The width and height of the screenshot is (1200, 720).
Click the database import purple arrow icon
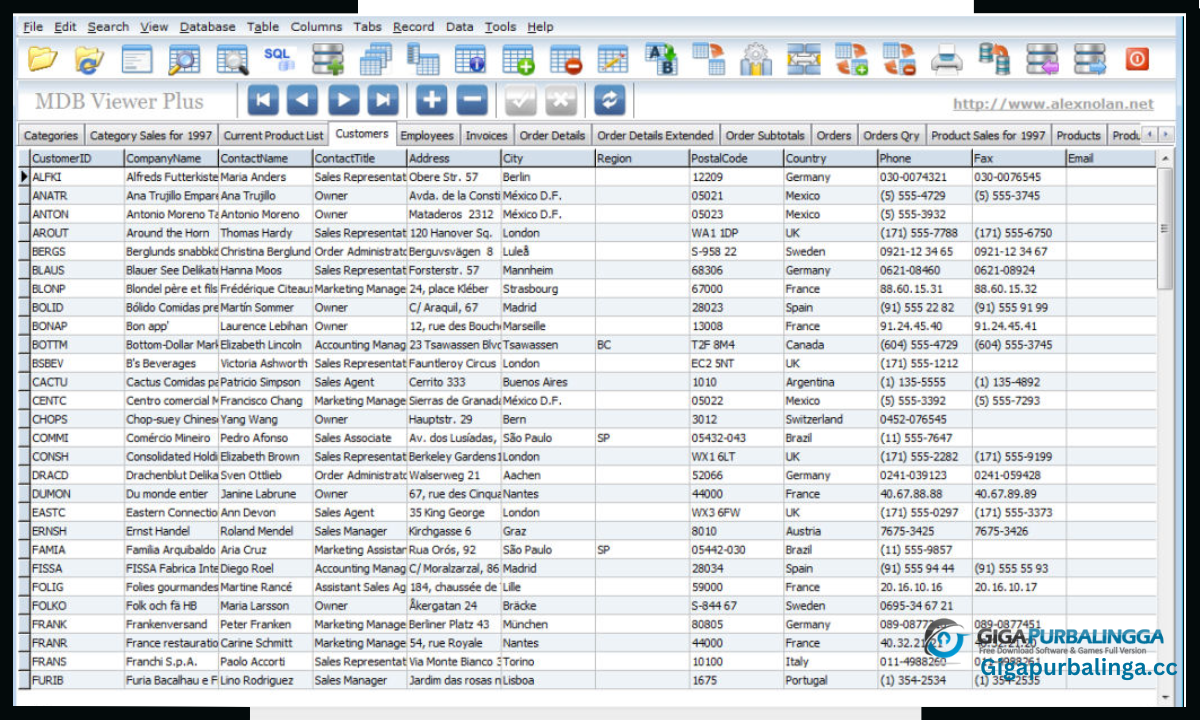pos(1043,60)
